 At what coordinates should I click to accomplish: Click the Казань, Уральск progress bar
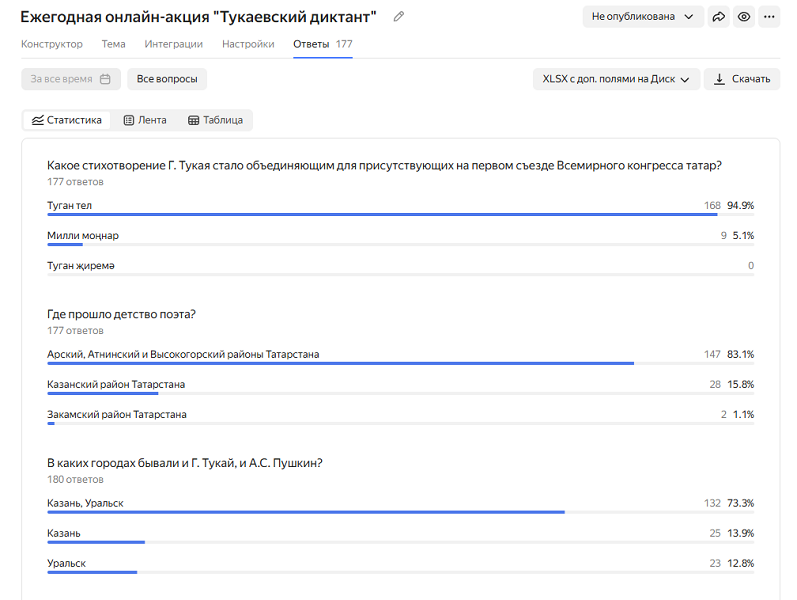coord(401,512)
